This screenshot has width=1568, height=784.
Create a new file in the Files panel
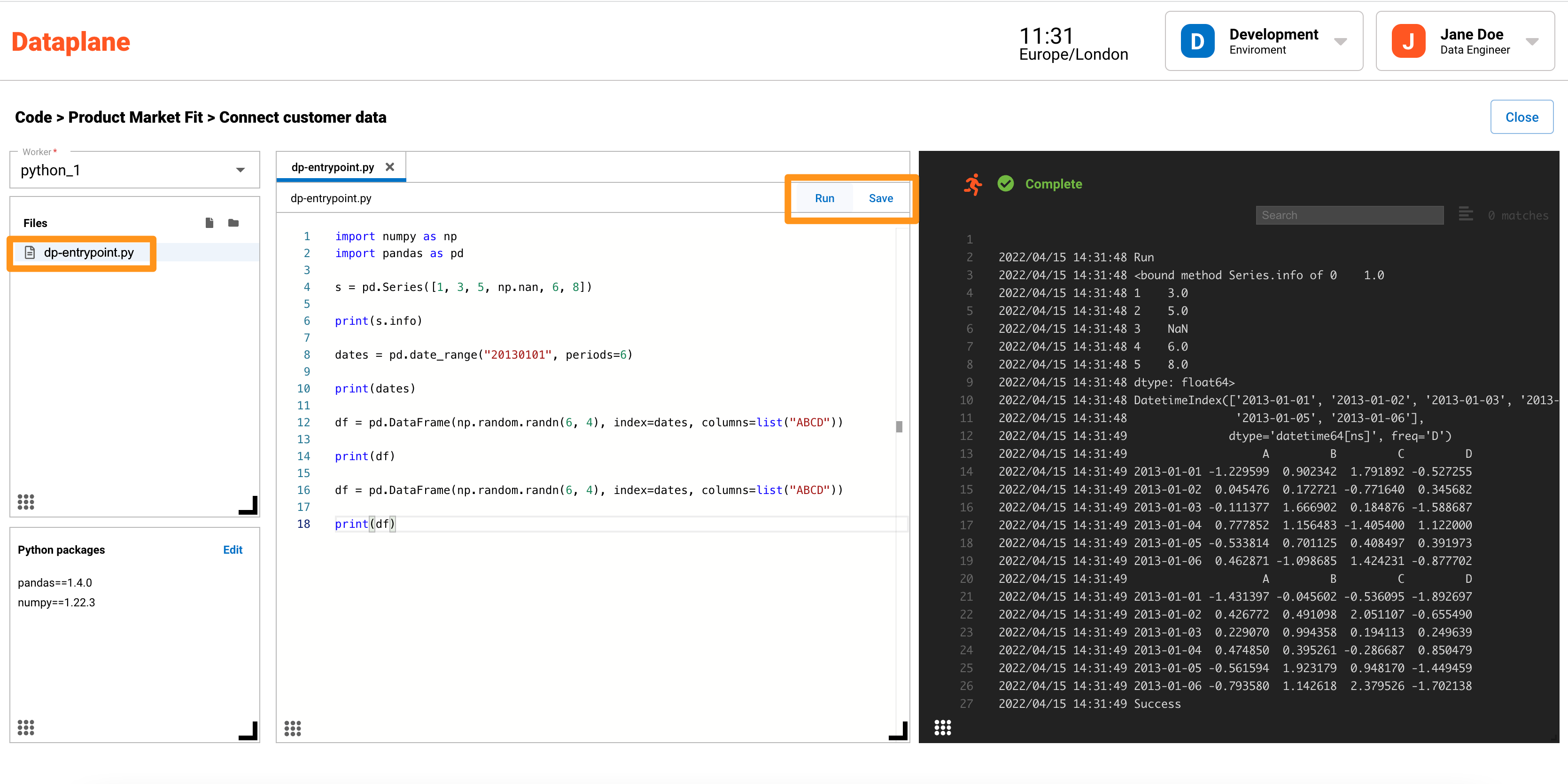(x=210, y=223)
